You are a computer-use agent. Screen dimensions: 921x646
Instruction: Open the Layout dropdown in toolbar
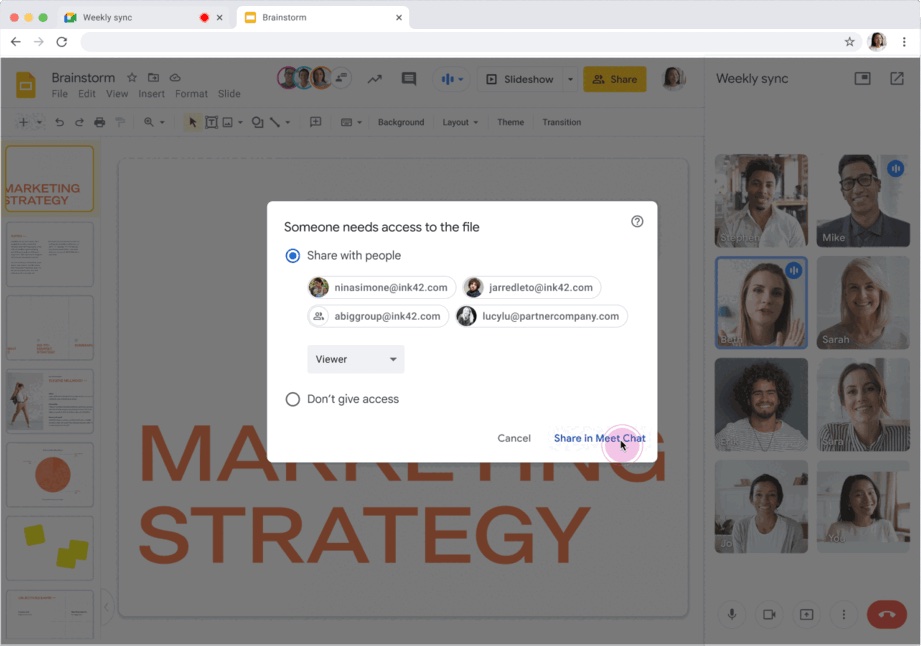pos(460,122)
